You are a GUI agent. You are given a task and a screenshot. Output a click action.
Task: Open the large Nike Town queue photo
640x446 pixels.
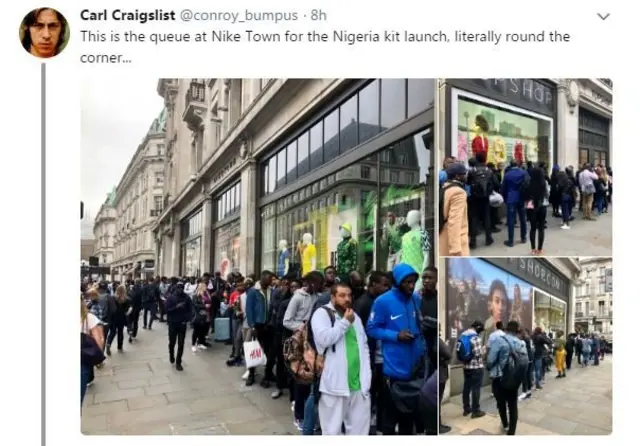click(259, 256)
